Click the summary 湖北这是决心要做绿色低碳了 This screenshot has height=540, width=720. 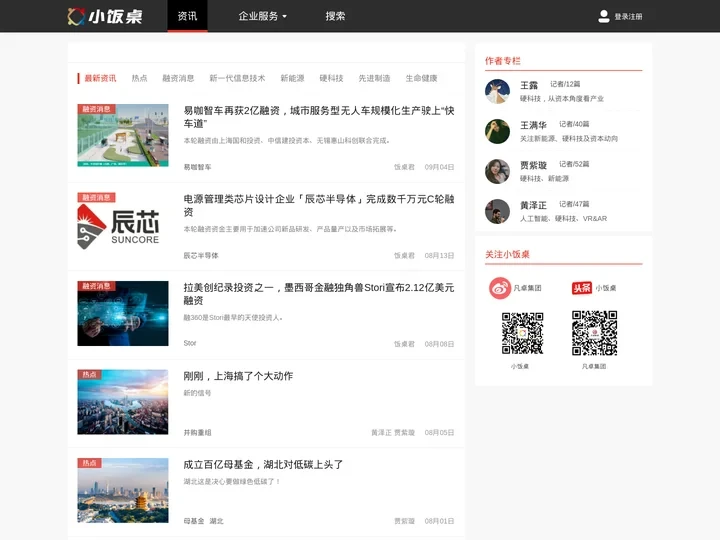[x=231, y=482]
